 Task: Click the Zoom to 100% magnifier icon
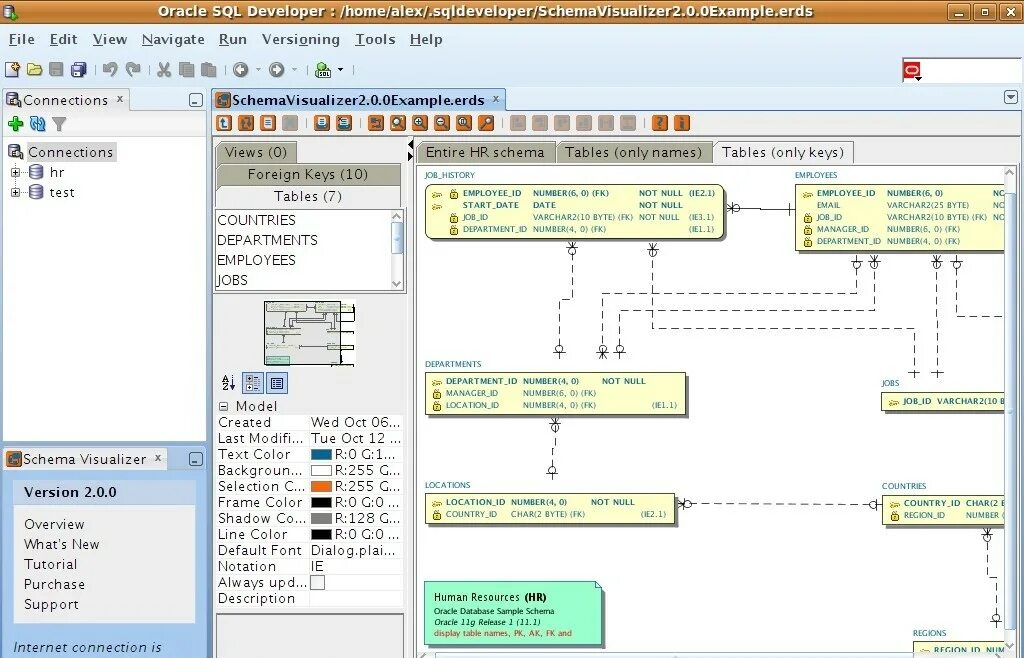tap(464, 123)
